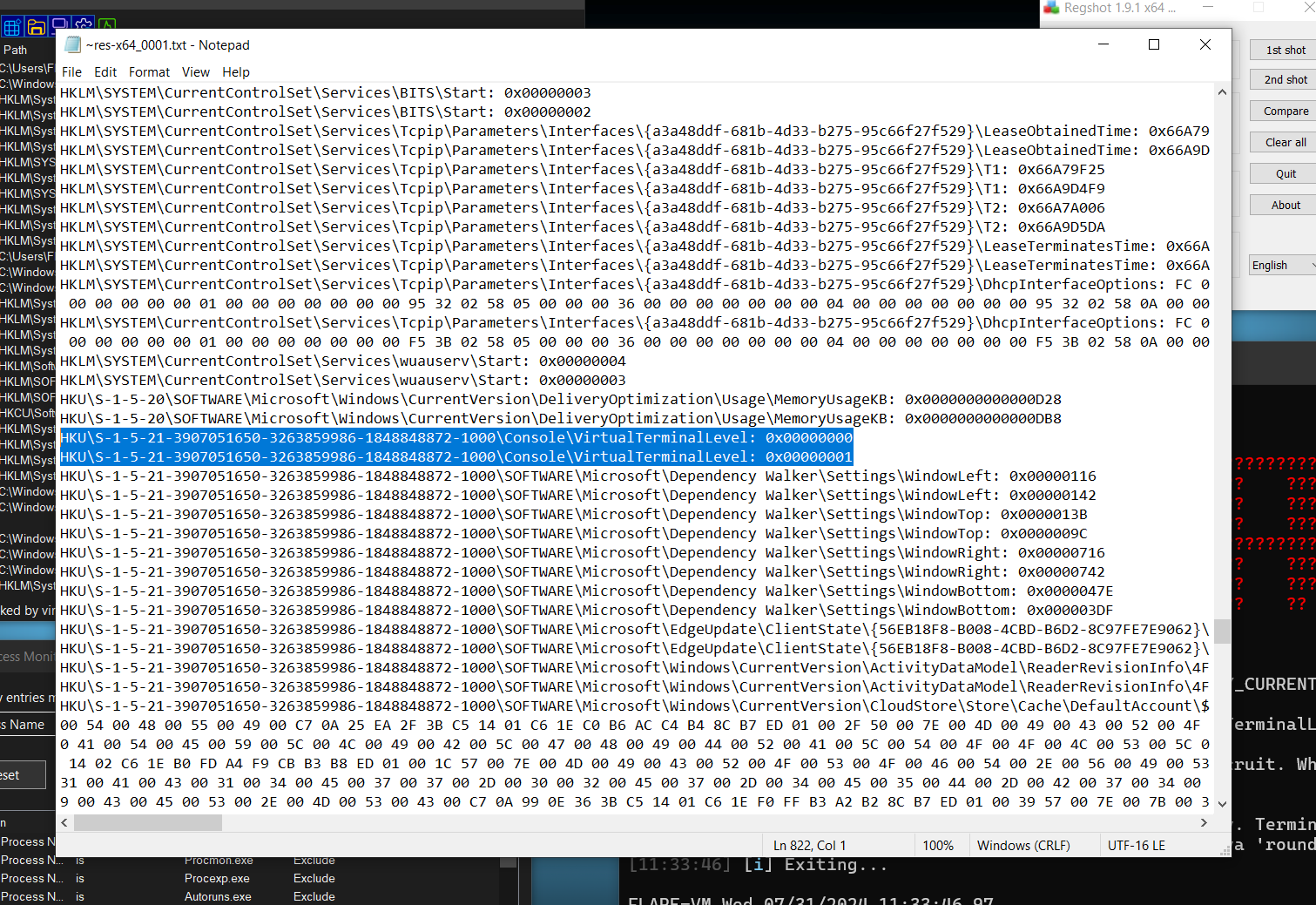This screenshot has height=905, width=1316.
Task: Click the Notepad document icon in title bar
Action: point(73,44)
